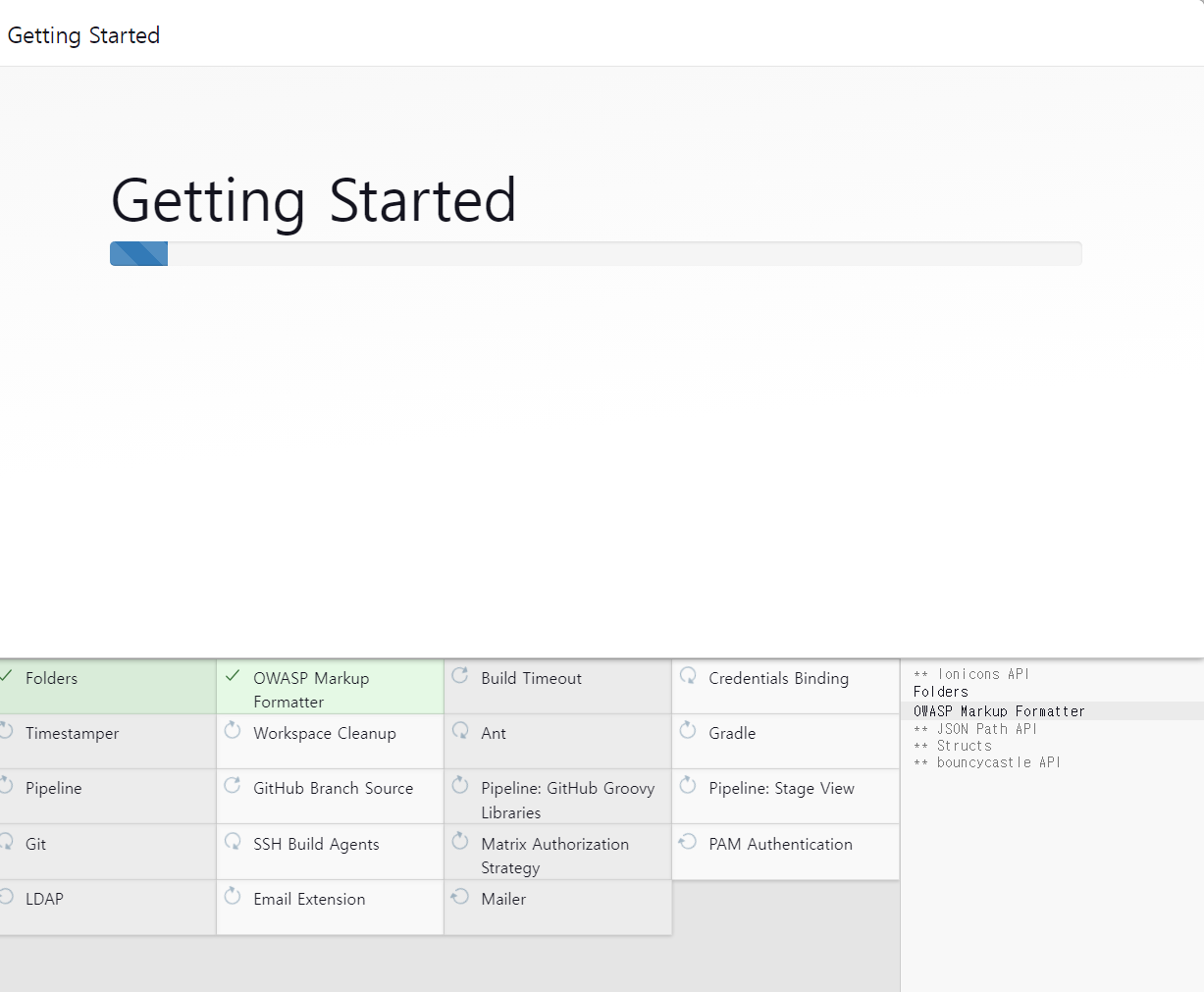Click the checkmark icon beside OWASP Markup Formatter
1204x992 pixels.
click(x=233, y=676)
